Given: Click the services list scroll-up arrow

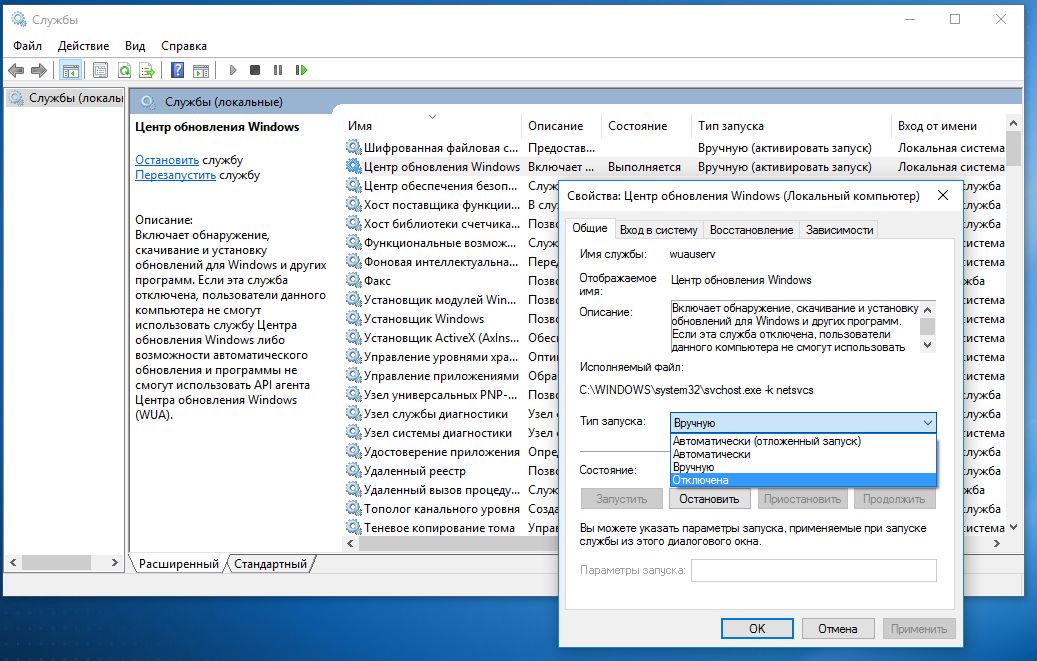Looking at the screenshot, I should tap(1013, 123).
